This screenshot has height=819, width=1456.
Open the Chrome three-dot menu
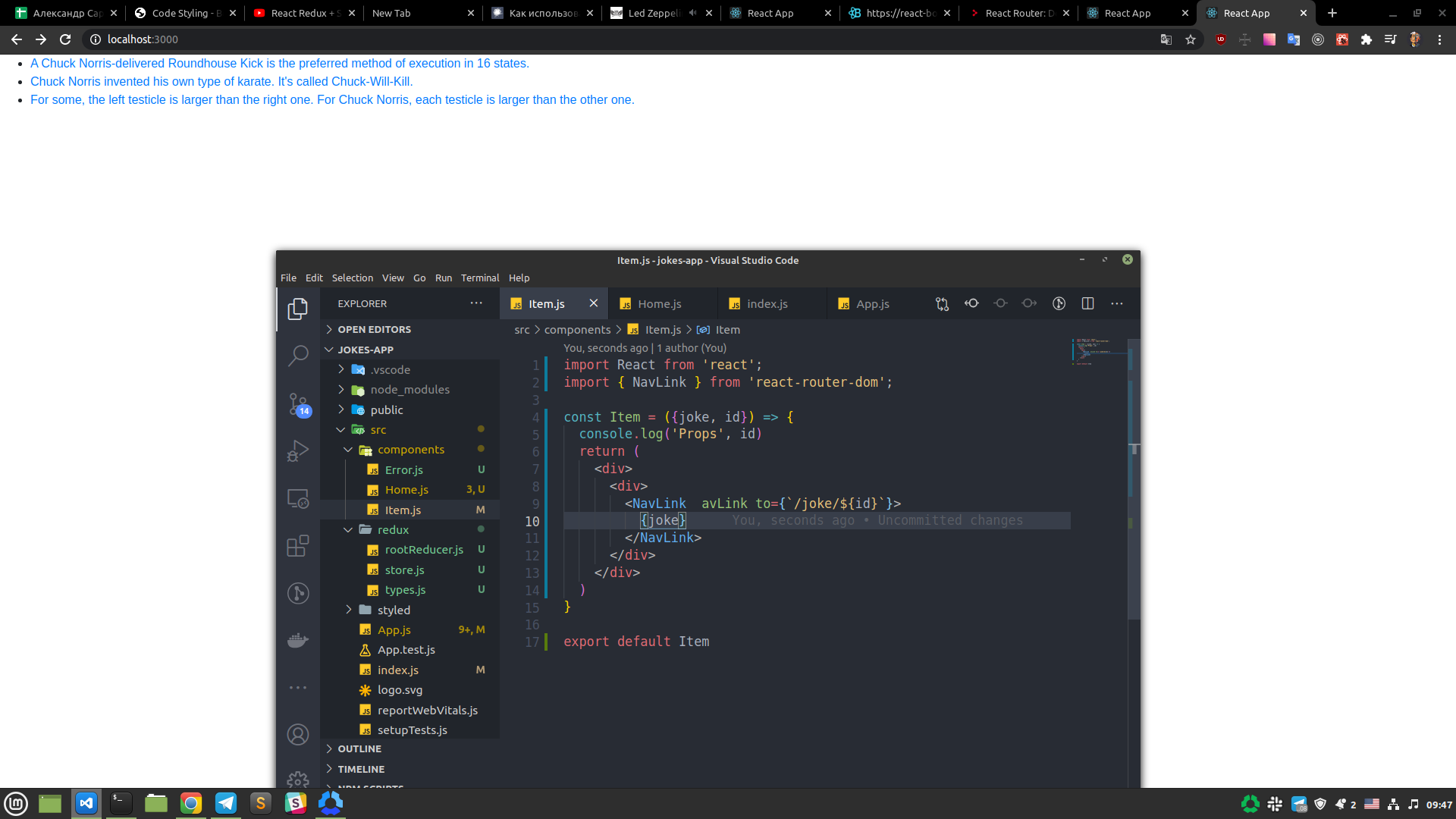point(1439,39)
